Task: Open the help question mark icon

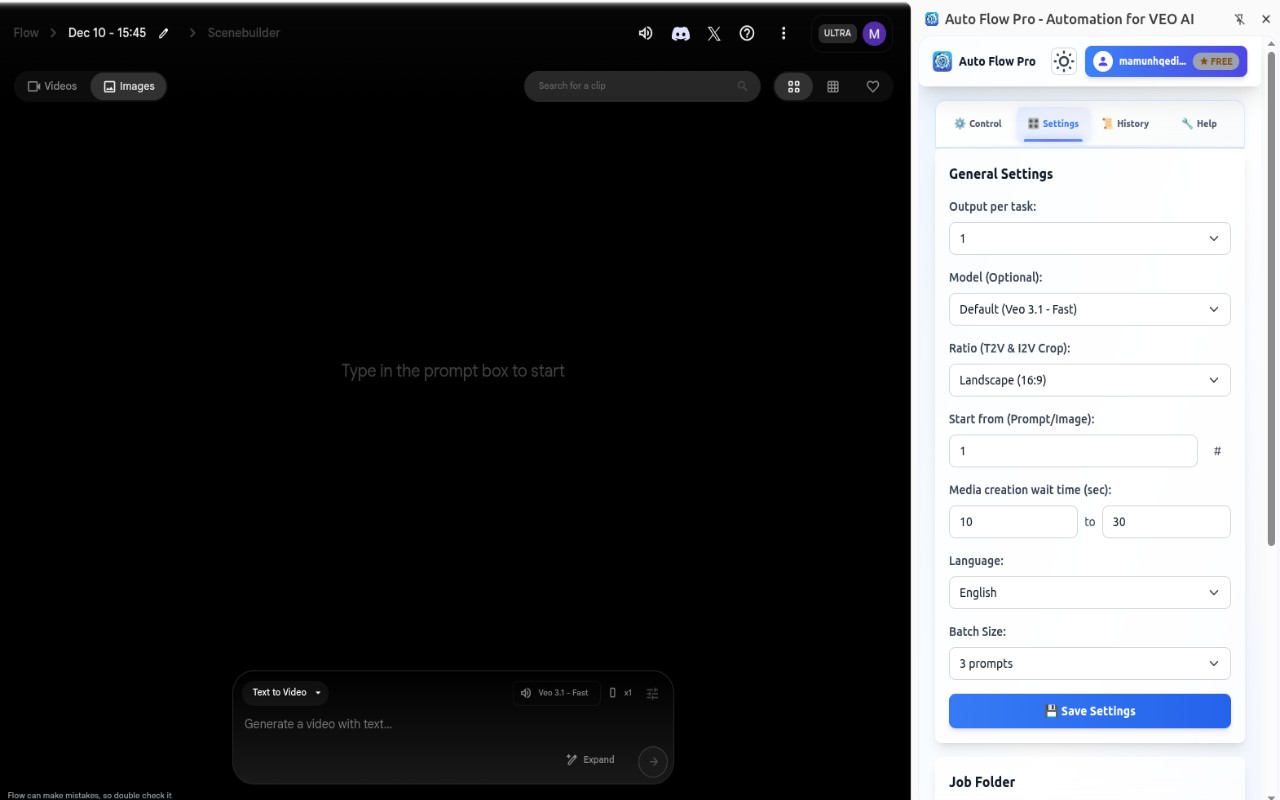Action: point(747,33)
